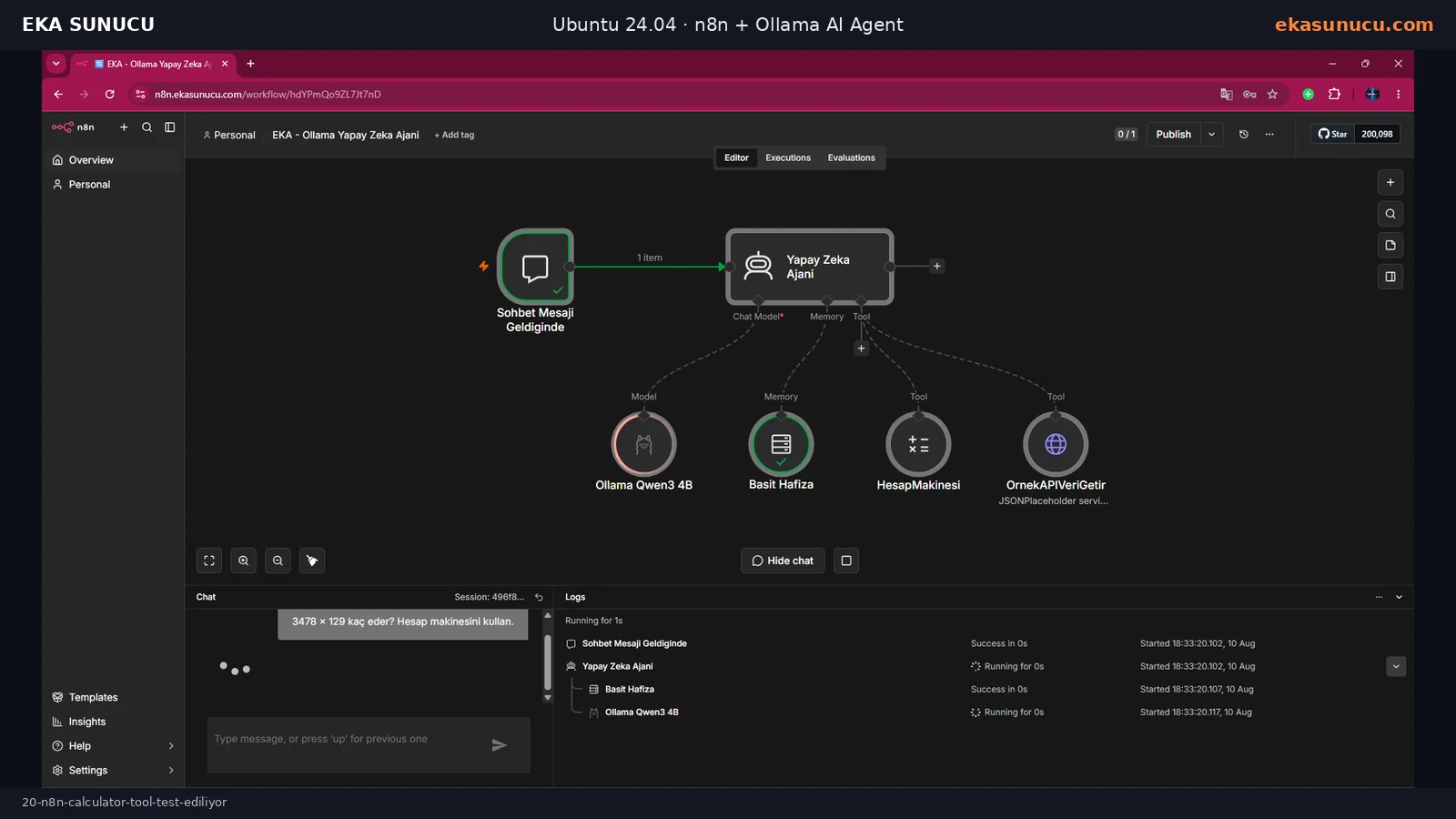Select the HesapMakinesi calculator tool node
Image resolution: width=1456 pixels, height=819 pixels.
point(918,444)
